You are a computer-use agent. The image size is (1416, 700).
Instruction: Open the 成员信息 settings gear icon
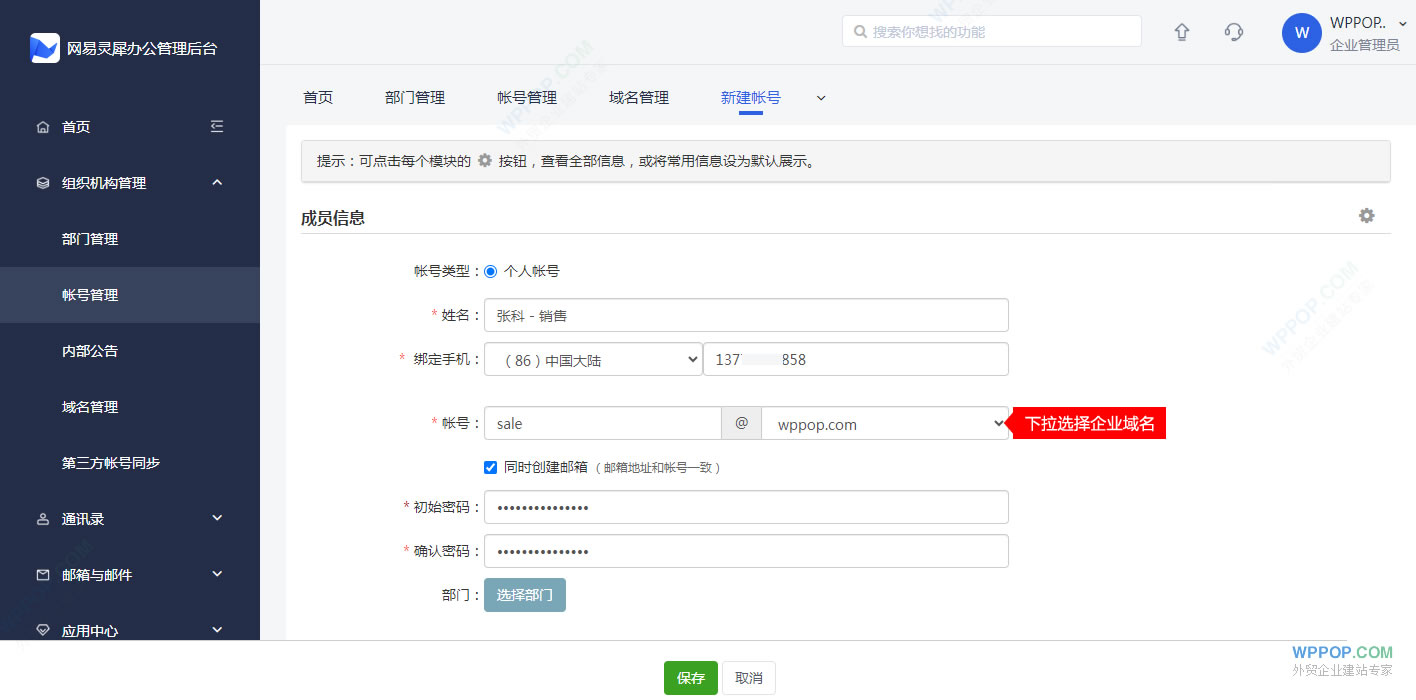(1366, 215)
